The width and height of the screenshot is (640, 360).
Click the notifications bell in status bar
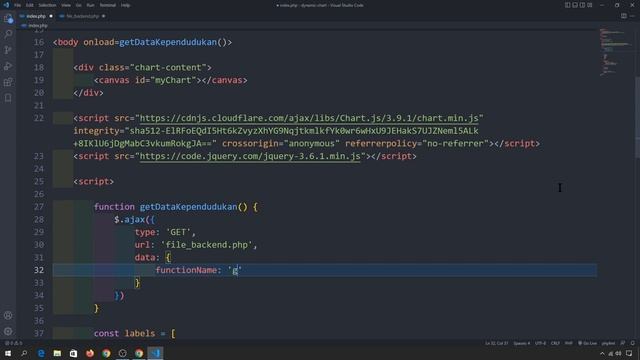click(x=633, y=343)
